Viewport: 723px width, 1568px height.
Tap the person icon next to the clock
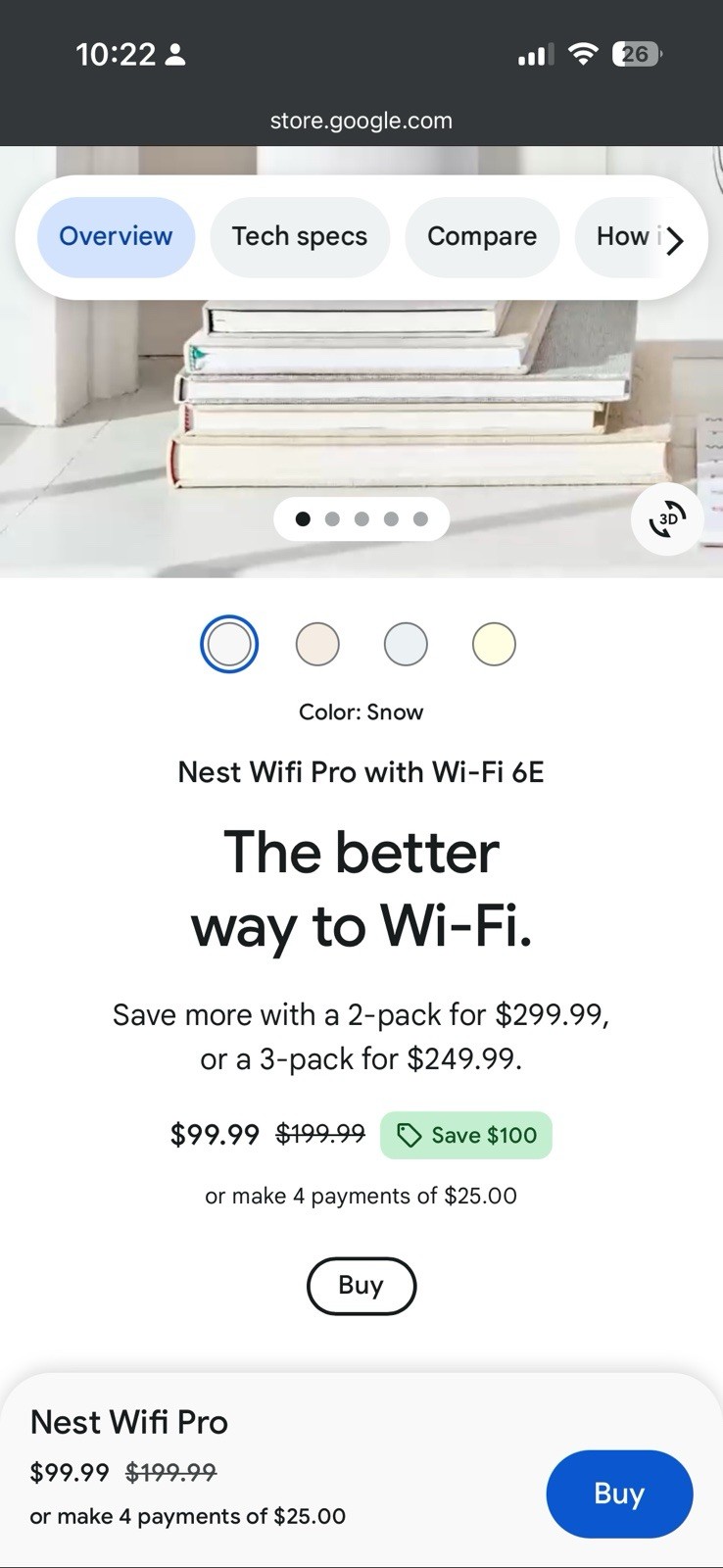tap(175, 55)
